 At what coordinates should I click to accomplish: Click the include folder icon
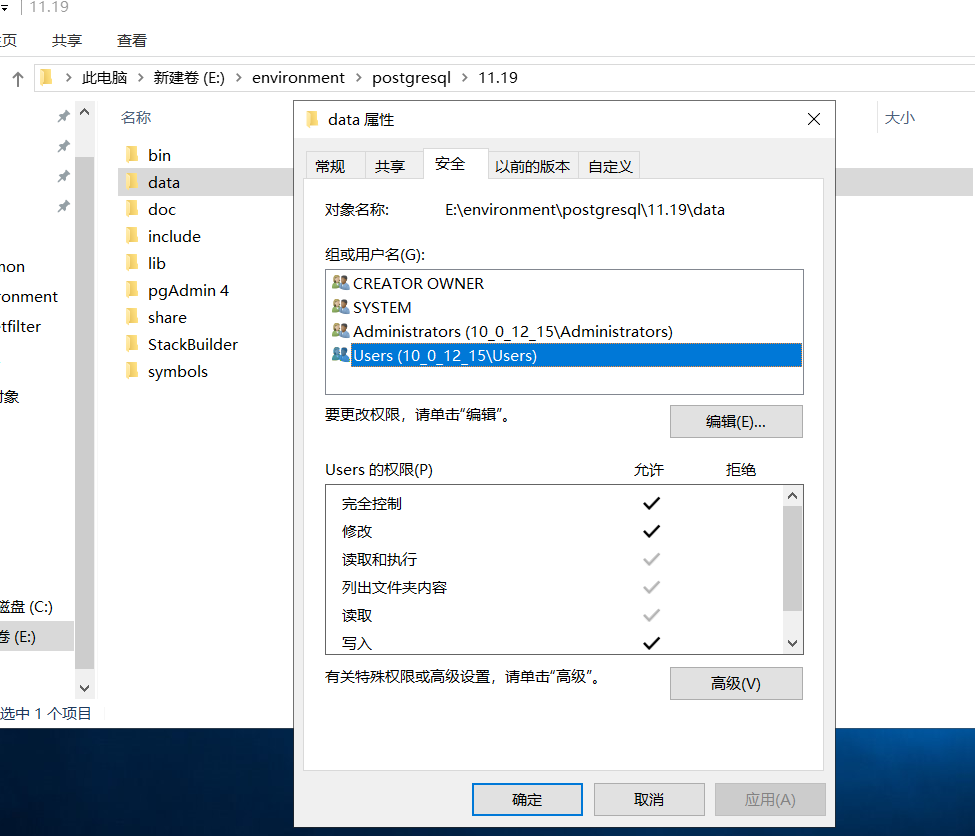pyautogui.click(x=132, y=236)
